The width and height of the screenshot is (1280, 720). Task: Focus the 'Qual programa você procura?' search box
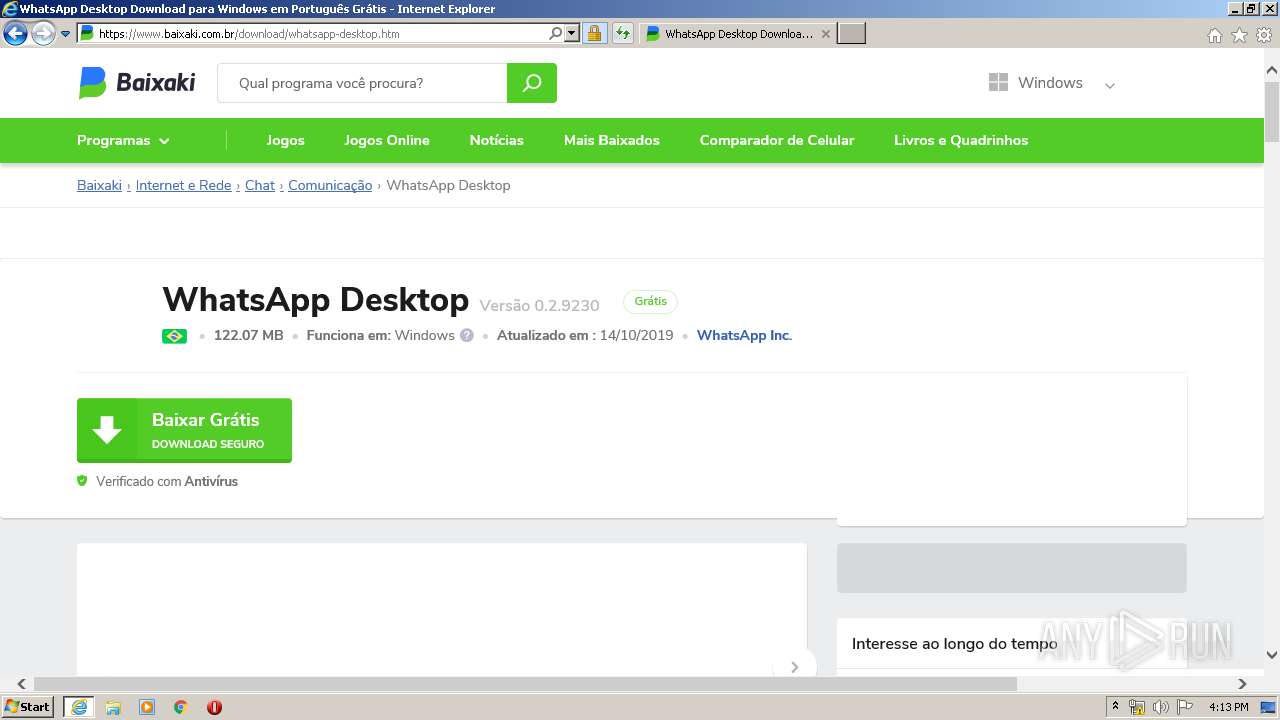point(362,83)
